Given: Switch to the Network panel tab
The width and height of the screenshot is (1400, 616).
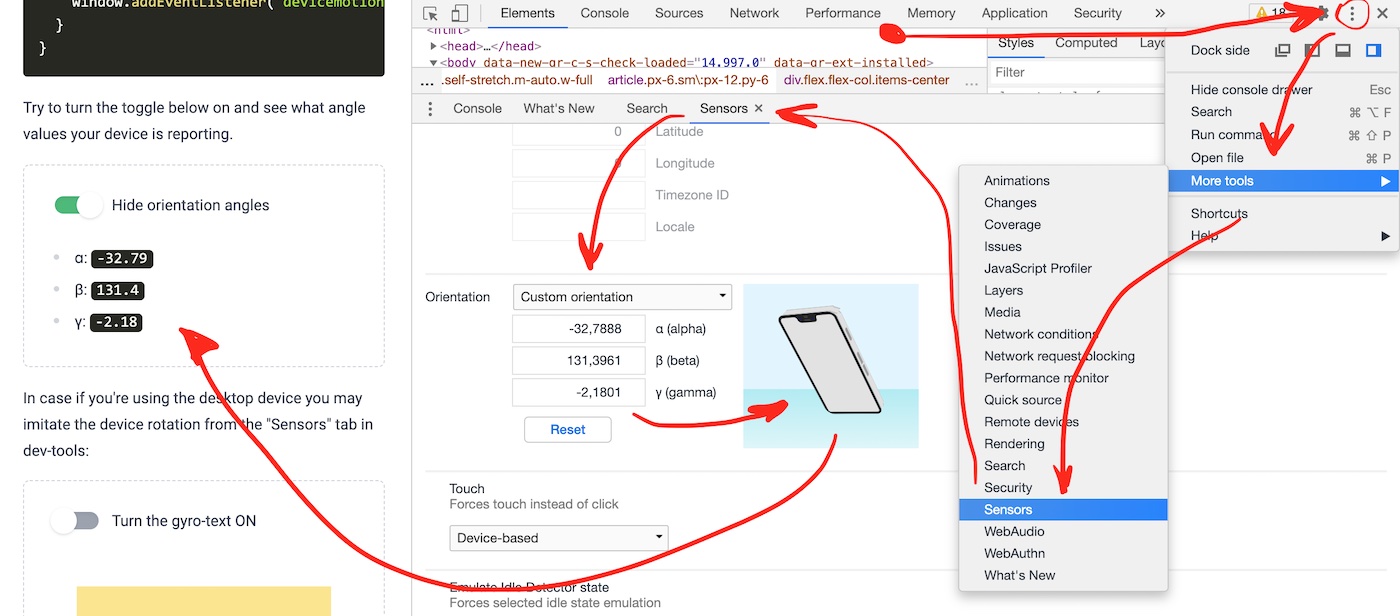Looking at the screenshot, I should coord(753,13).
